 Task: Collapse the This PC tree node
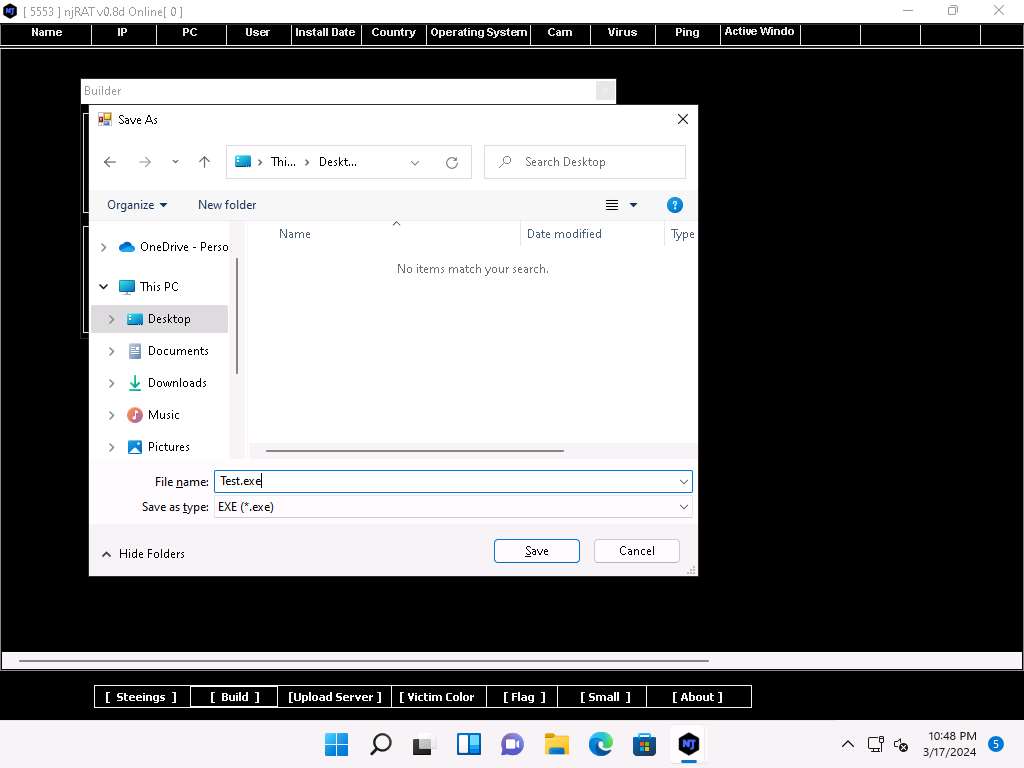(x=103, y=287)
